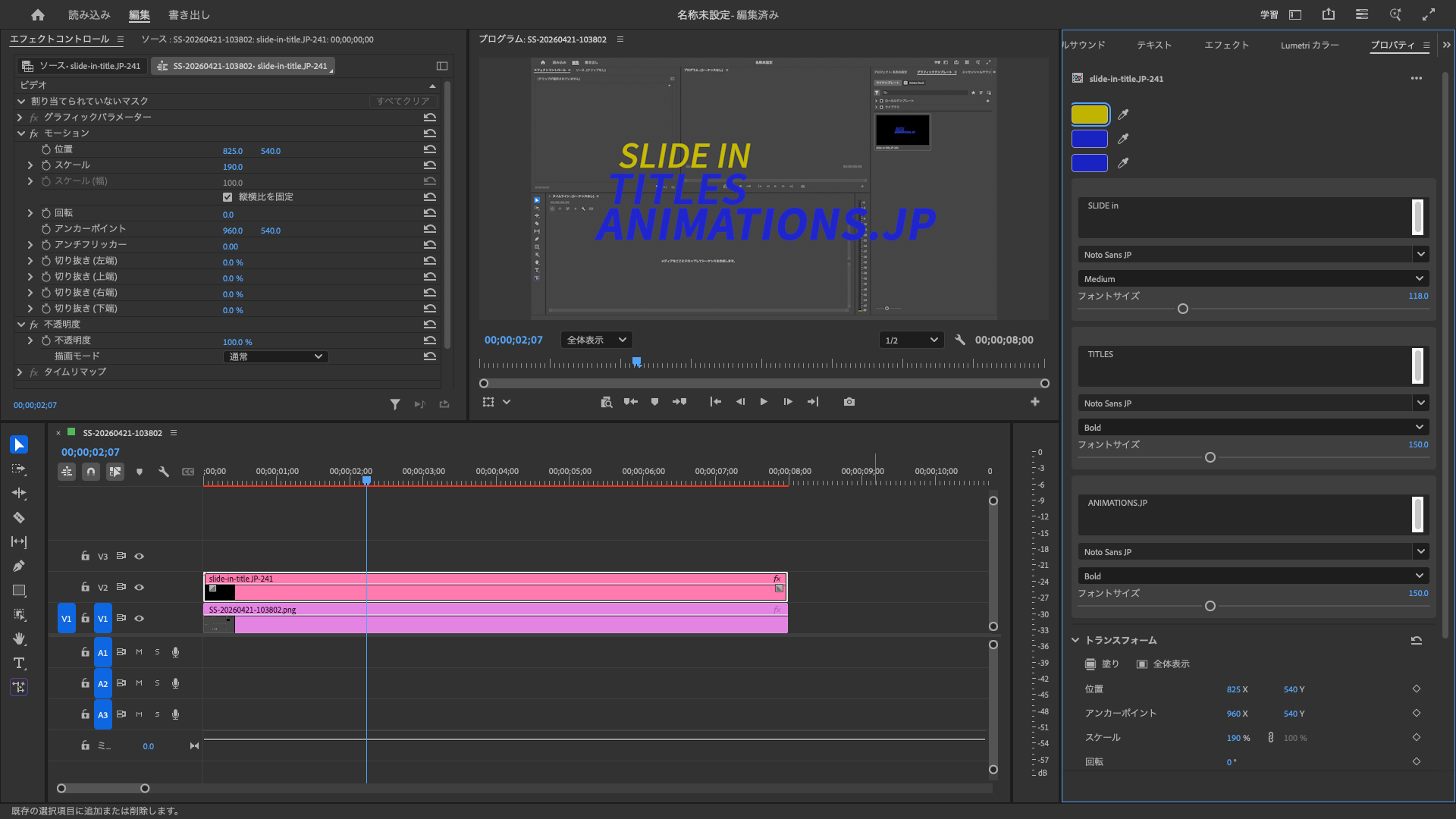Viewport: 1456px width, 819px height.
Task: Open timeline wrench display settings
Action: (x=164, y=472)
